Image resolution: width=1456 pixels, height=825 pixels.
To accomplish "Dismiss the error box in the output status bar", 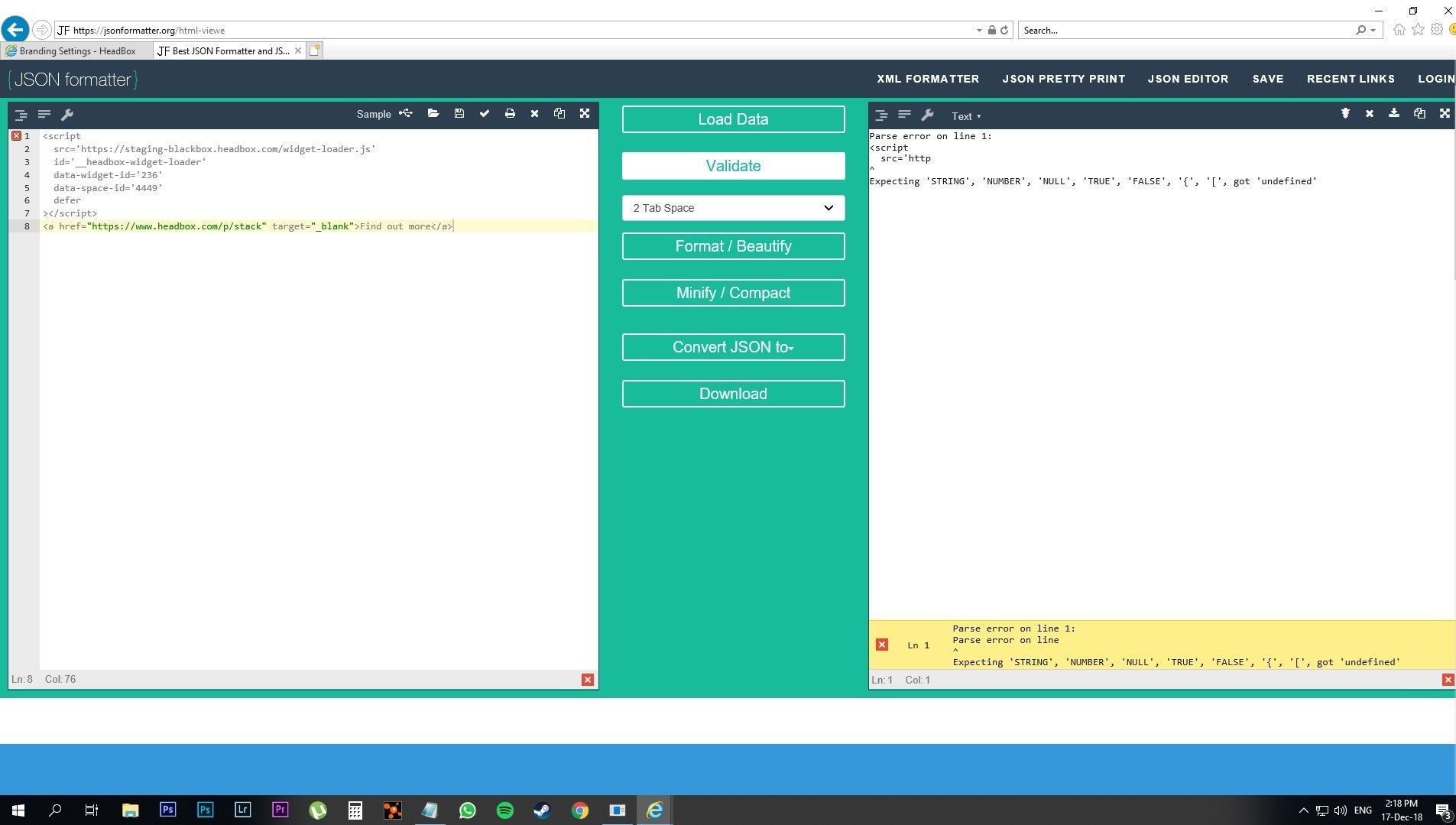I will (882, 645).
